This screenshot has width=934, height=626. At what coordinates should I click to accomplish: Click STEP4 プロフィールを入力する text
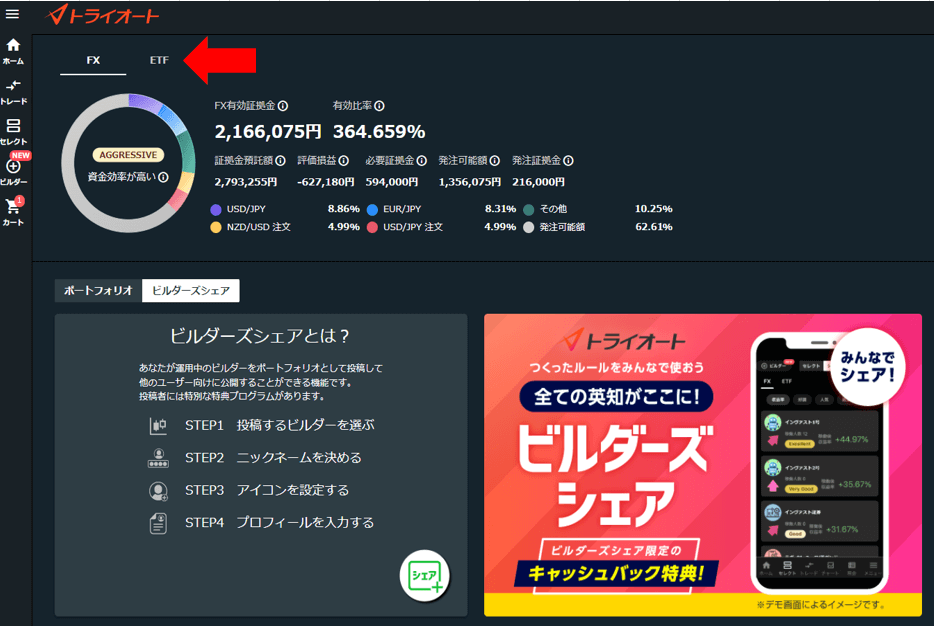pyautogui.click(x=280, y=523)
